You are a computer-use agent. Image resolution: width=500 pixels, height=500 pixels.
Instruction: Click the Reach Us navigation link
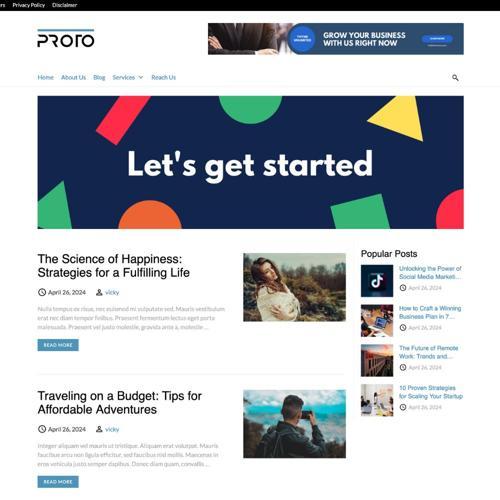click(x=163, y=77)
